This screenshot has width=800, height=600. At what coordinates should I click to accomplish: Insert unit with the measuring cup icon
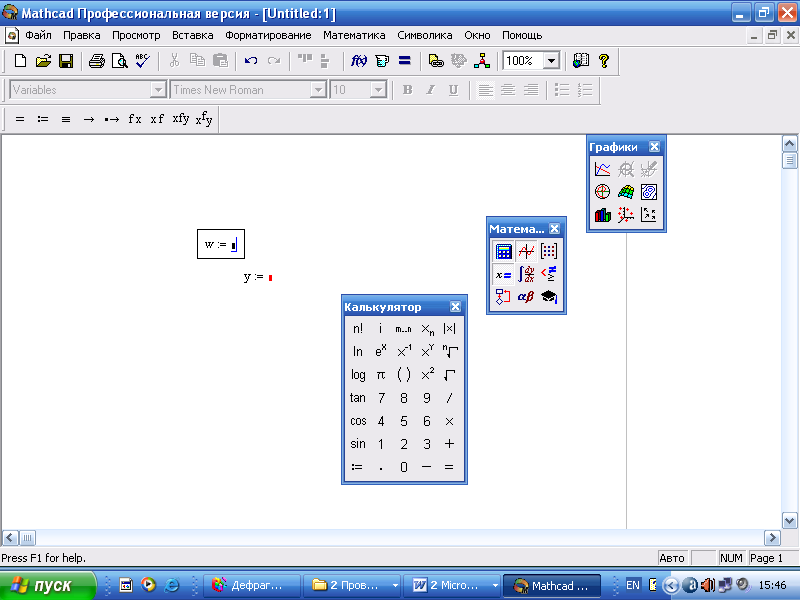point(382,61)
